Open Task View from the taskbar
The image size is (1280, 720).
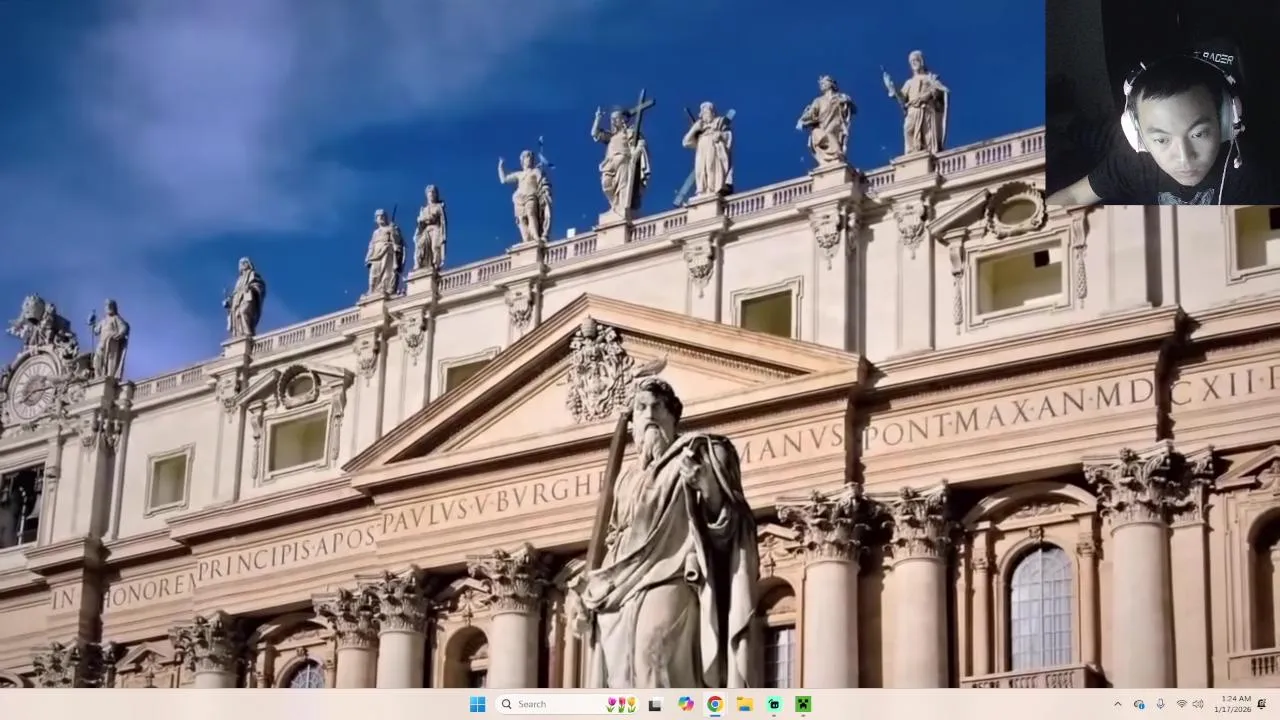(655, 704)
